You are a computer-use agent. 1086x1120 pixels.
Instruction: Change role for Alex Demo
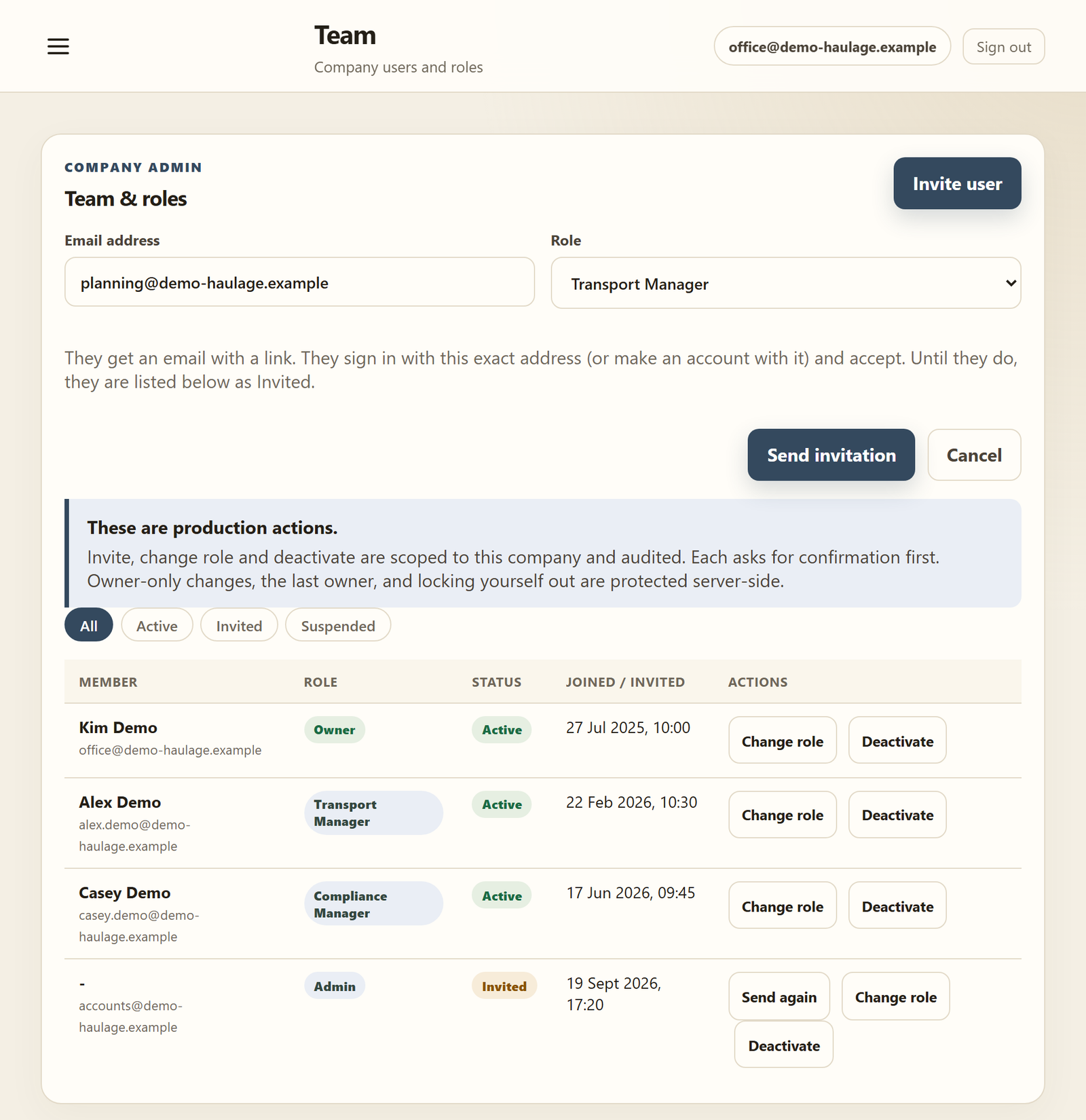[x=783, y=815]
